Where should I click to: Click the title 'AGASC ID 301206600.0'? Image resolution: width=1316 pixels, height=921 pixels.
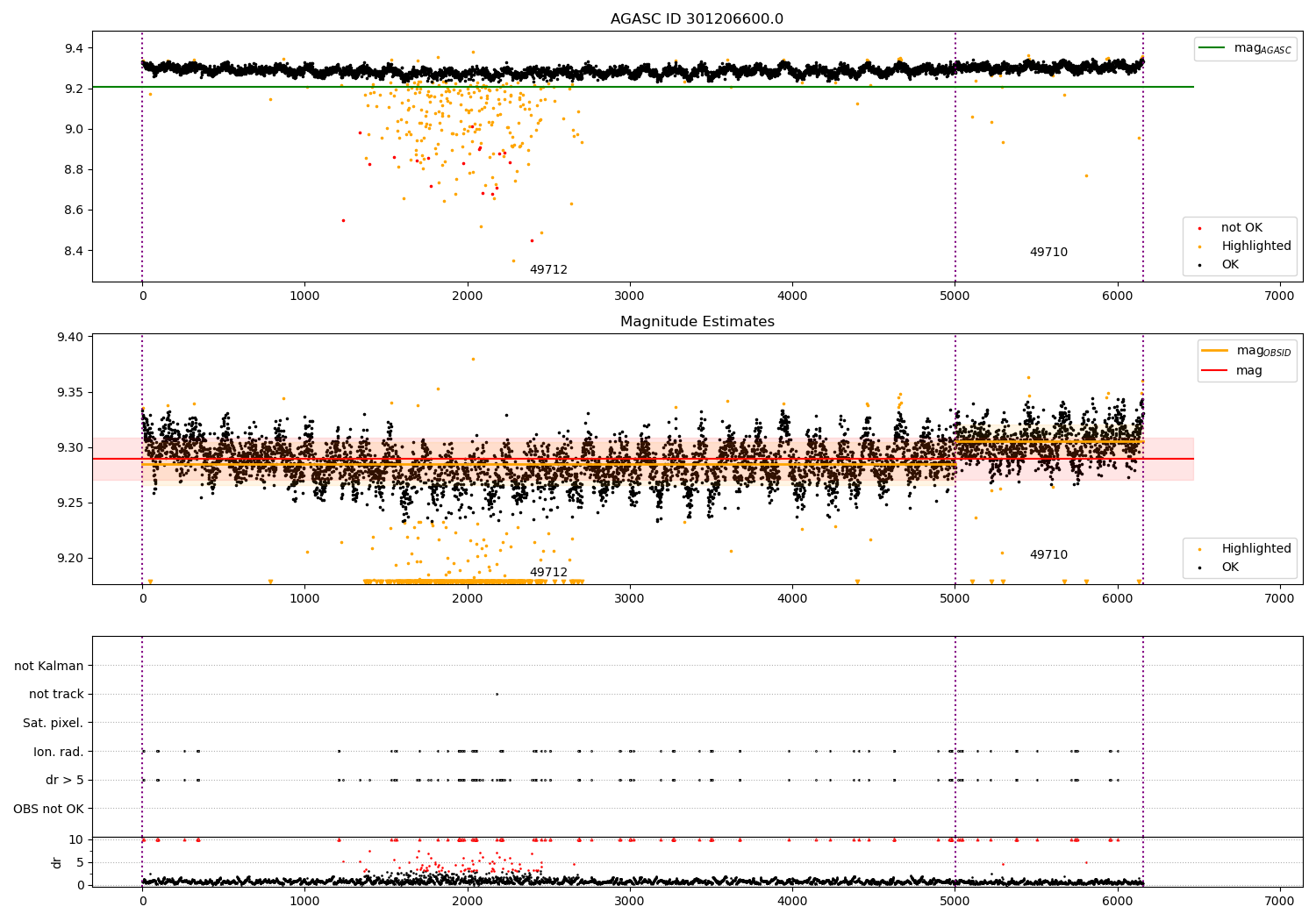coord(697,19)
